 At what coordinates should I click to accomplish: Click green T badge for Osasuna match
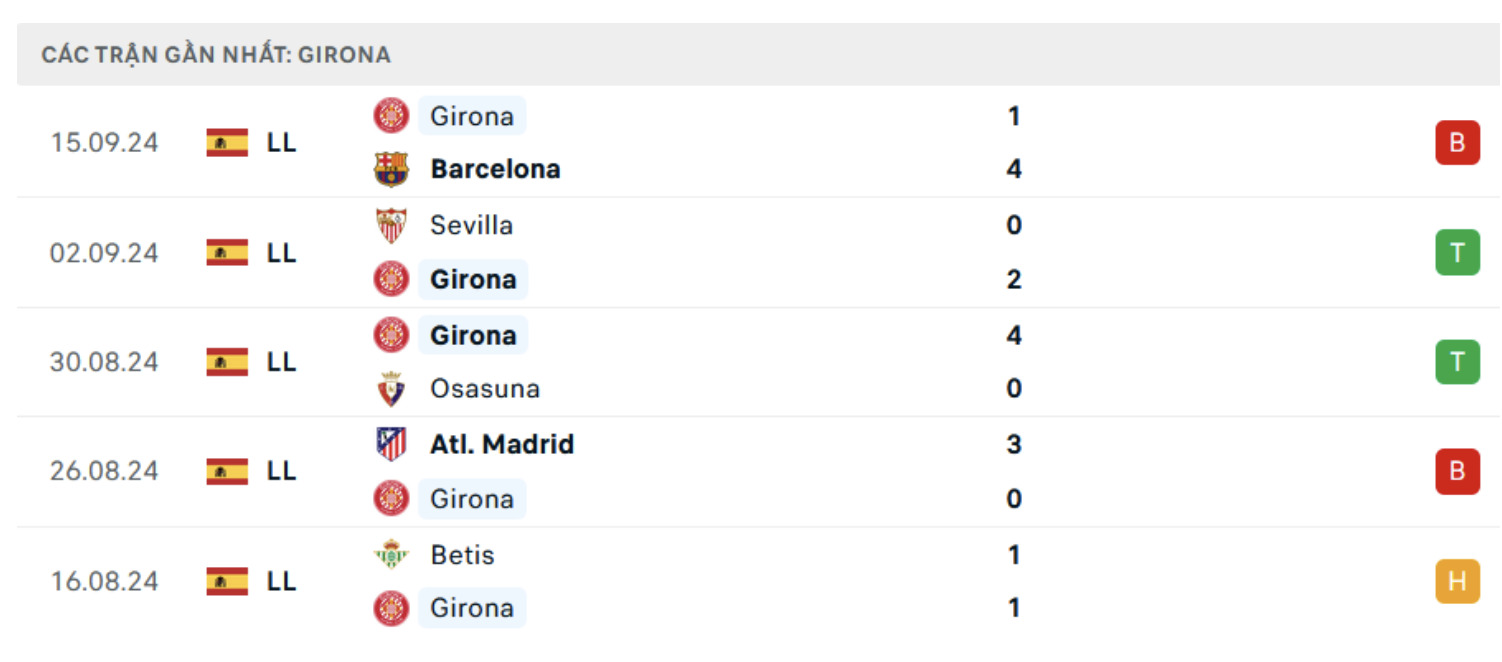click(1457, 362)
